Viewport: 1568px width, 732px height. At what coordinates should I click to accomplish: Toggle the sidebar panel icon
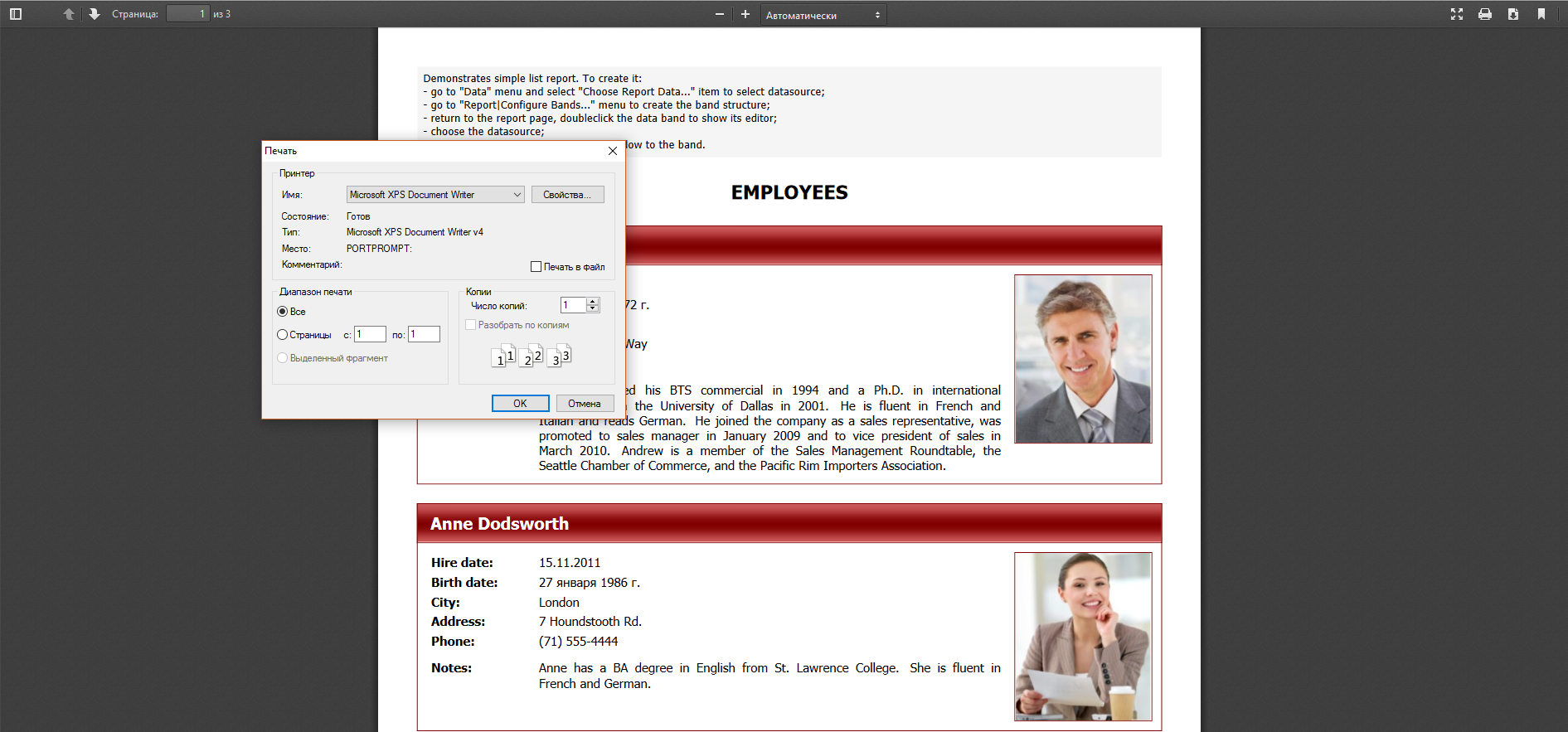16,14
